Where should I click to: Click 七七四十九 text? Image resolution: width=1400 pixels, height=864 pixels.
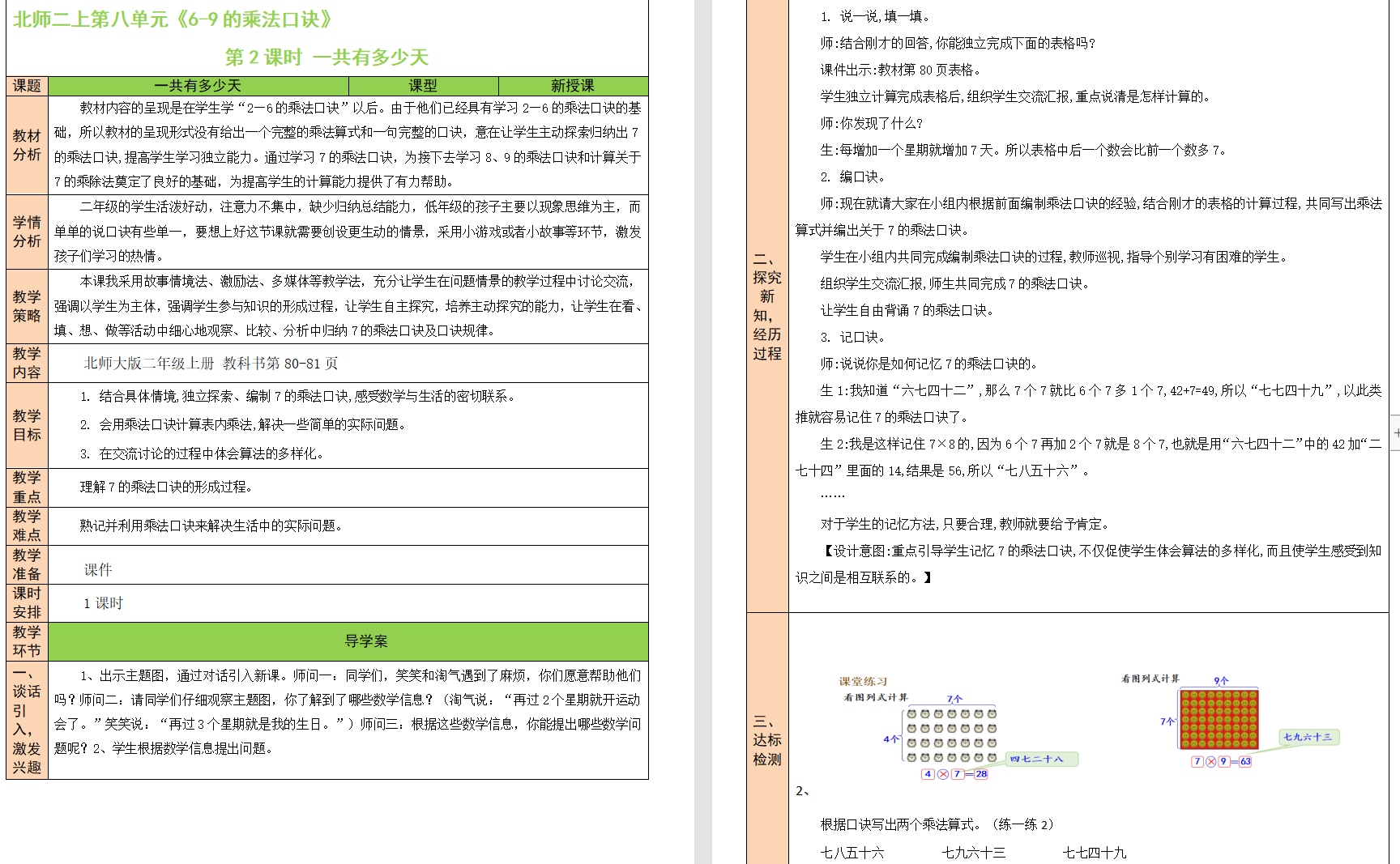pos(1095,853)
